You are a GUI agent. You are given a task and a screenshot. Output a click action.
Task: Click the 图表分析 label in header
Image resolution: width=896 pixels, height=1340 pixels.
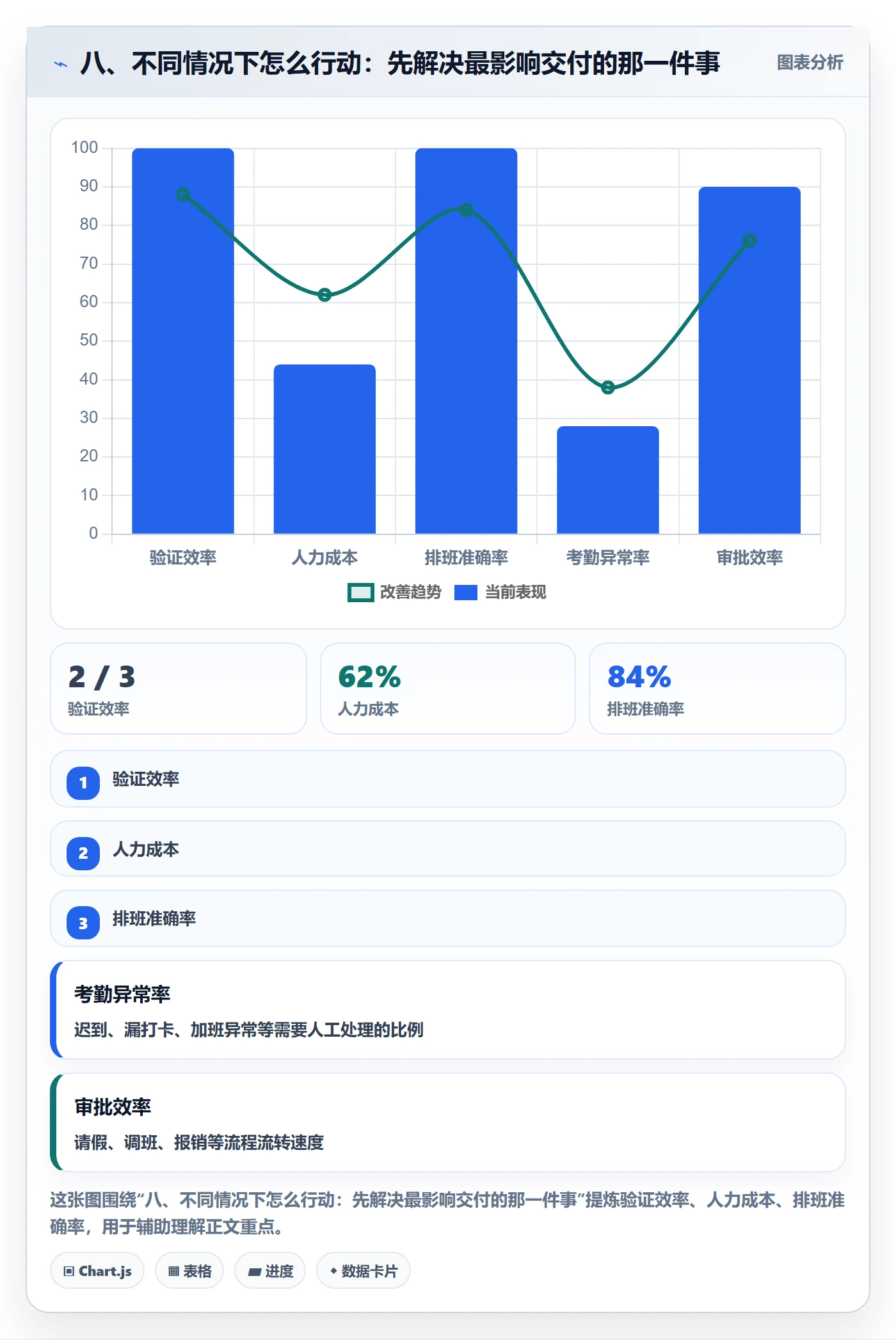point(810,63)
